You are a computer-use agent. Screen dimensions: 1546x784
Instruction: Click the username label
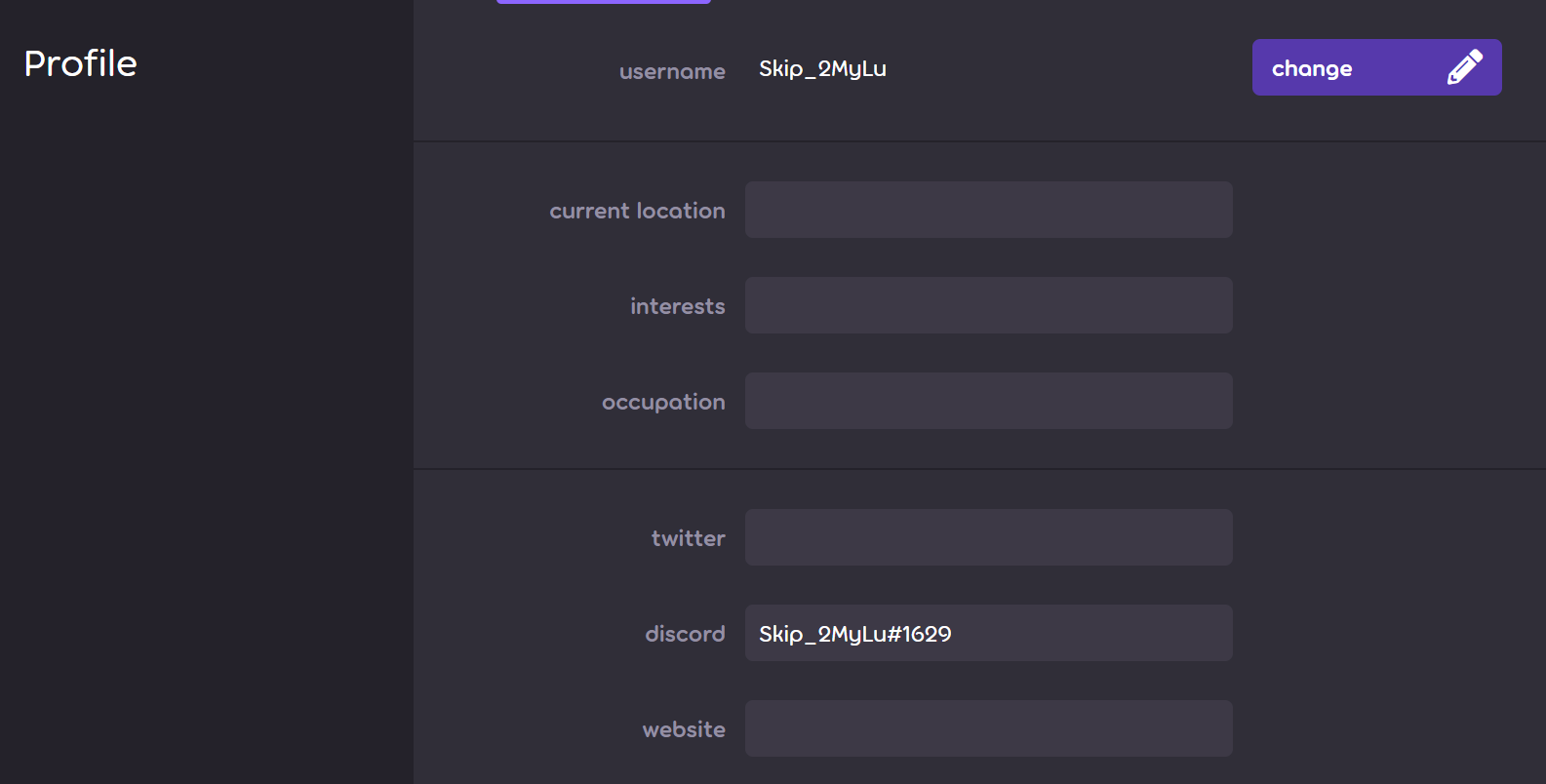click(x=671, y=71)
